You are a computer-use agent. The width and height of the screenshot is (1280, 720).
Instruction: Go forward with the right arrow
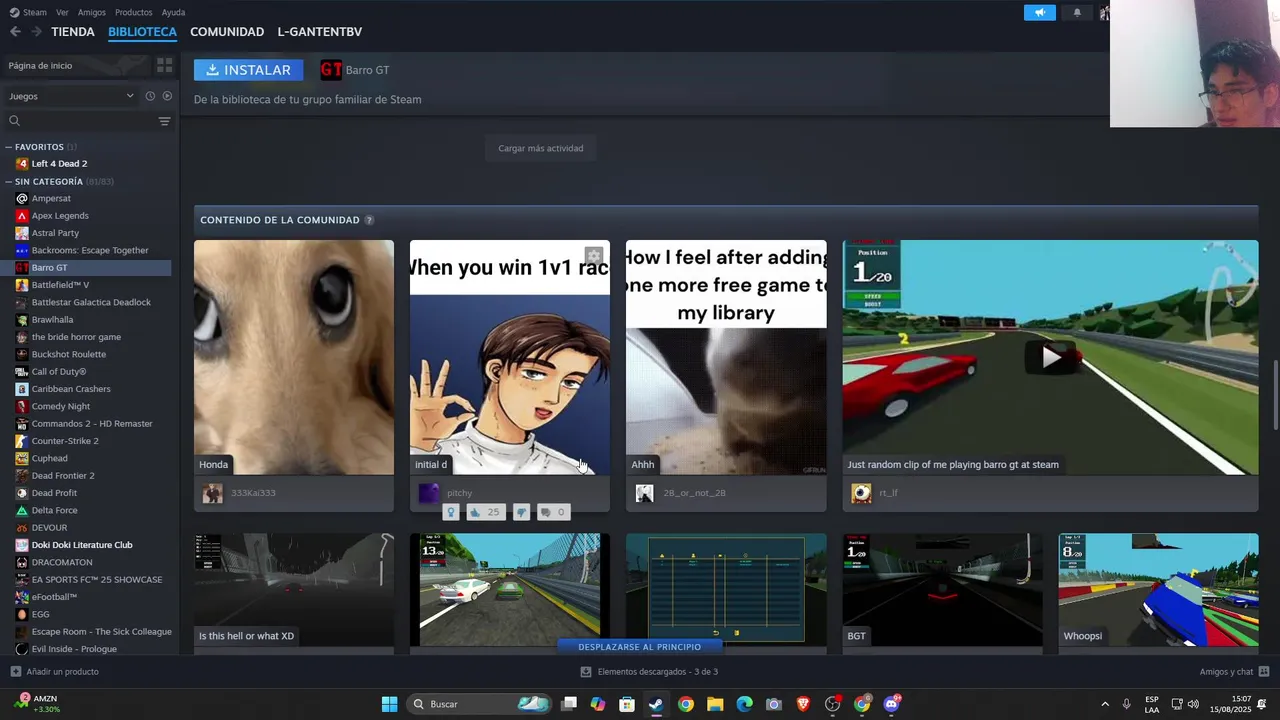tap(37, 32)
